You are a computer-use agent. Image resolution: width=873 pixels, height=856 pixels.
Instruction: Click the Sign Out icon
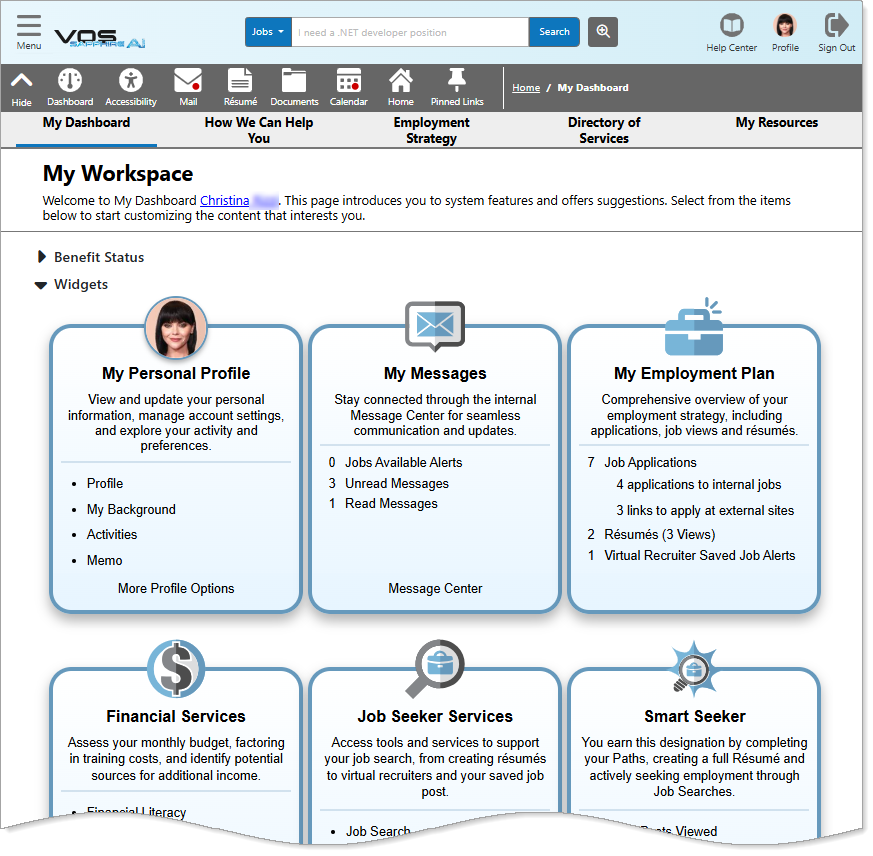(x=836, y=25)
